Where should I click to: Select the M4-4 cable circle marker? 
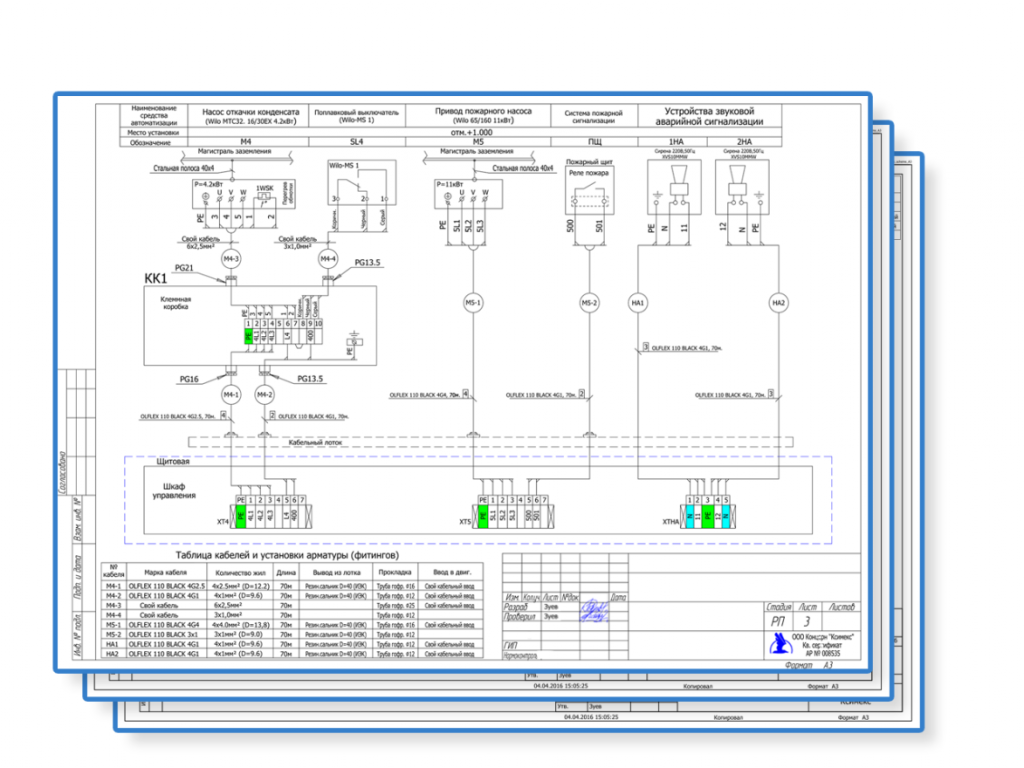point(328,259)
